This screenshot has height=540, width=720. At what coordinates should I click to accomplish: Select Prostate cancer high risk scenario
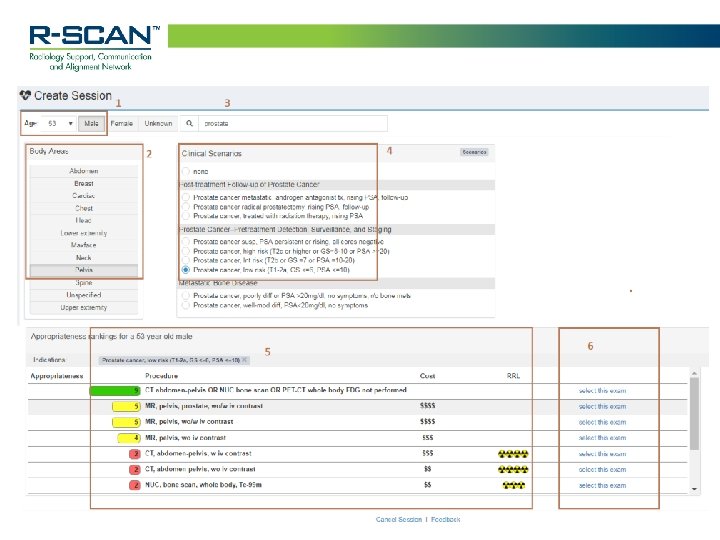[x=186, y=251]
